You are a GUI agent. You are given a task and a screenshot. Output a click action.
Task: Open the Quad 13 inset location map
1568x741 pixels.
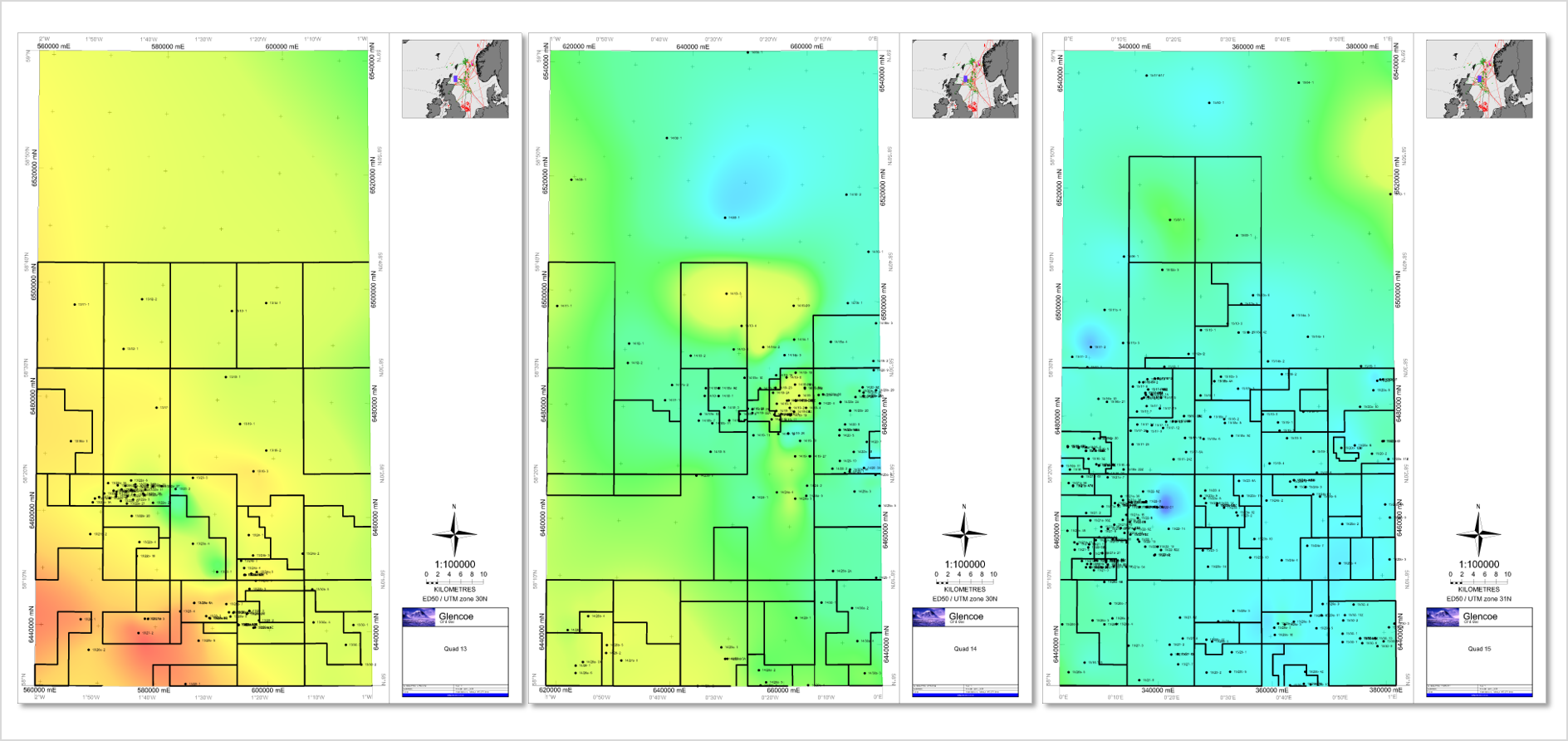click(455, 79)
